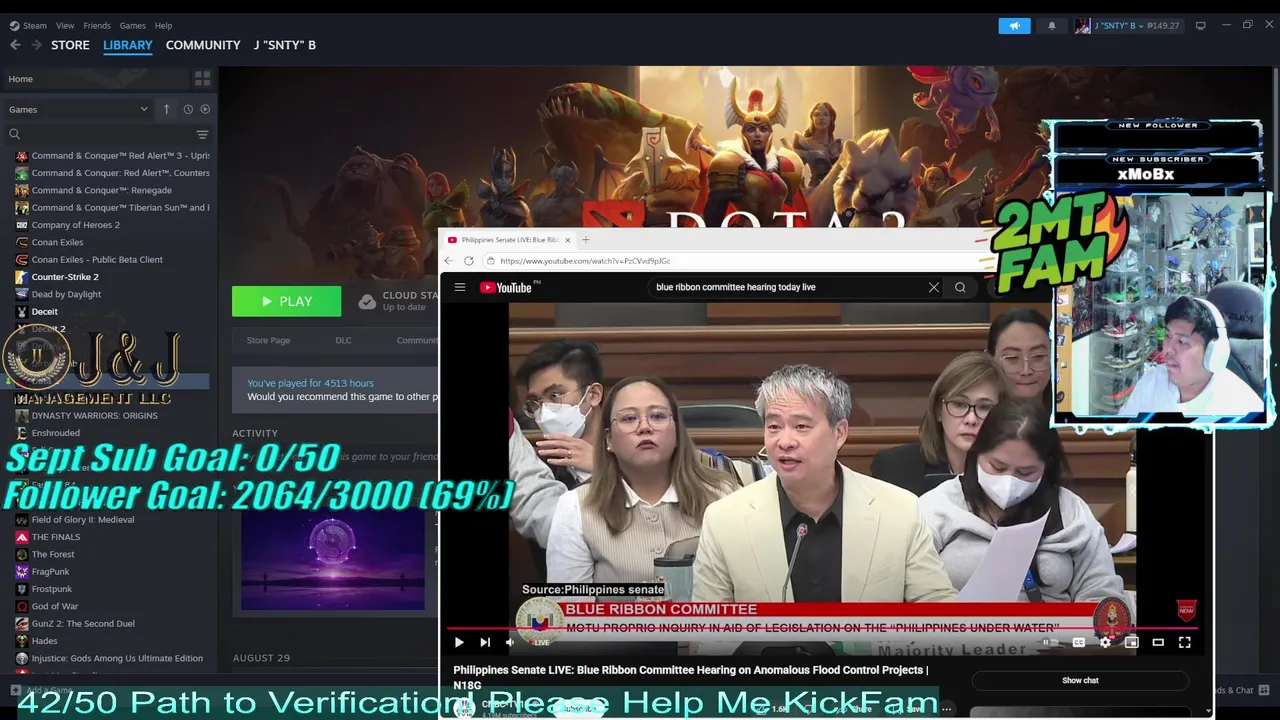The height and width of the screenshot is (720, 1280).
Task: Open the Games menu
Action: point(132,25)
